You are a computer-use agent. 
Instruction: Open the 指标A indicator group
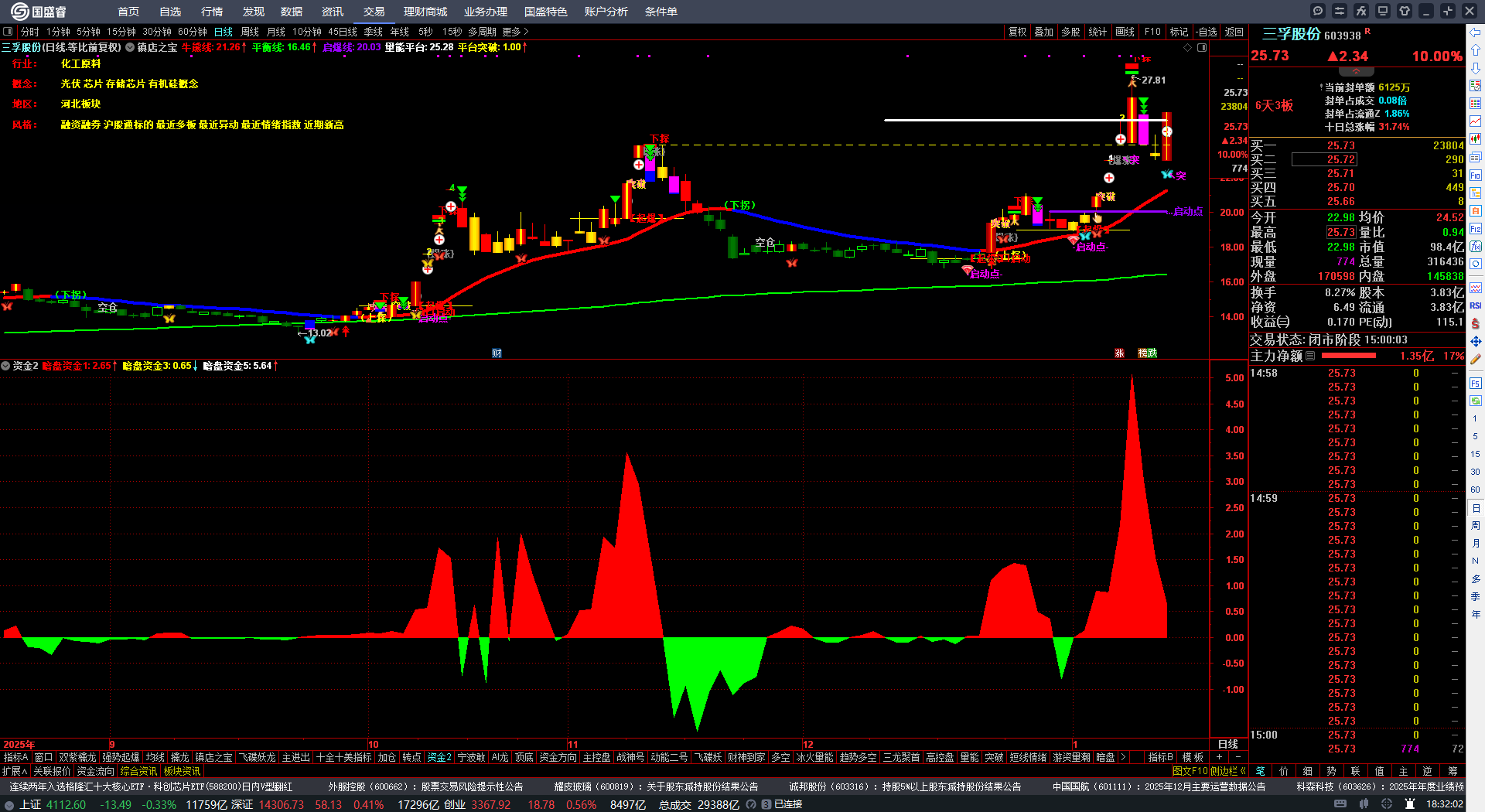tap(15, 757)
